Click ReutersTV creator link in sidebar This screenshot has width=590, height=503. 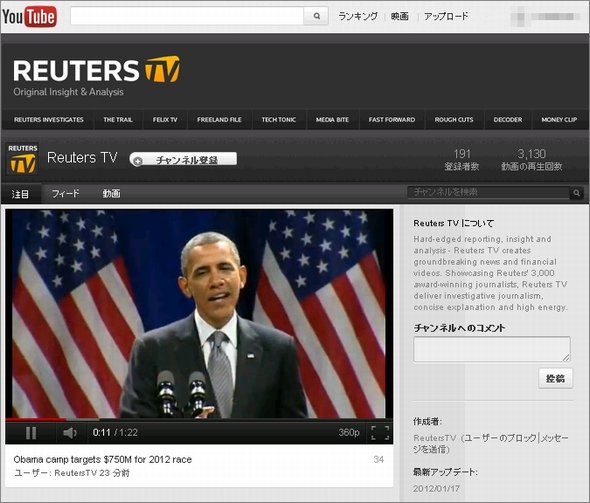[x=435, y=438]
